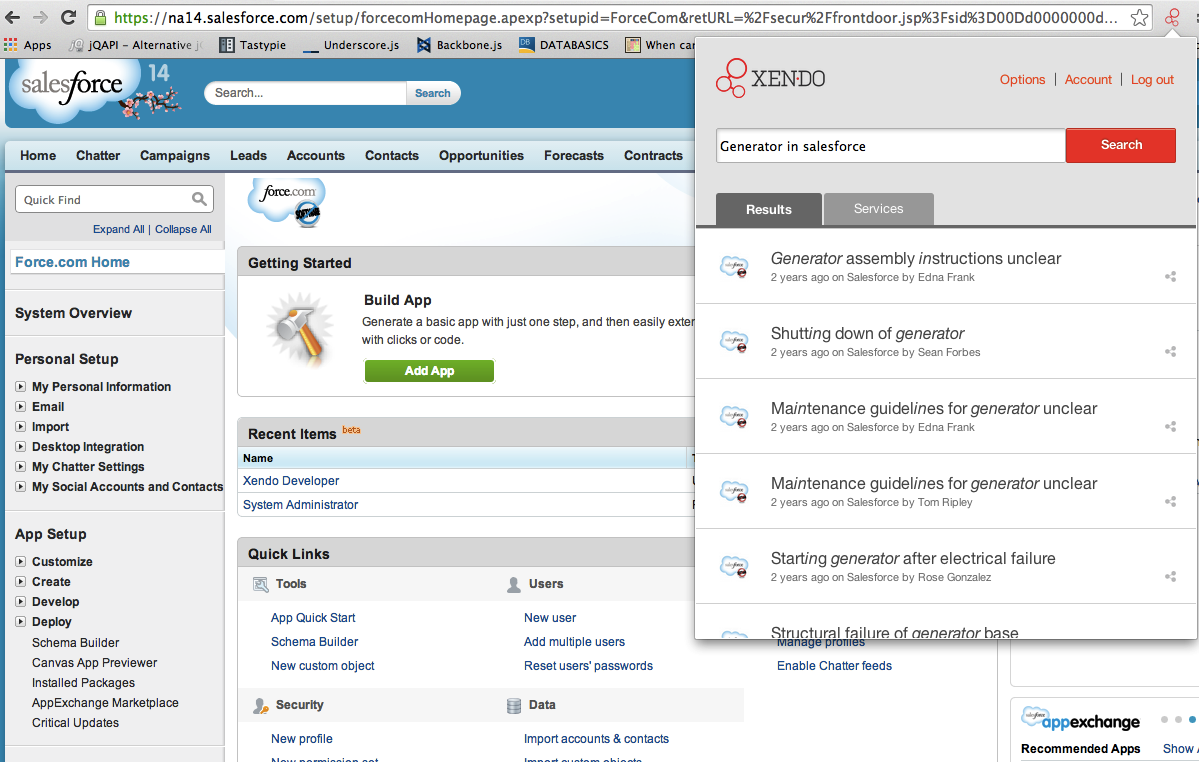This screenshot has height=762, width=1199.
Task: Expand the Customize tree node
Action: pyautogui.click(x=21, y=561)
